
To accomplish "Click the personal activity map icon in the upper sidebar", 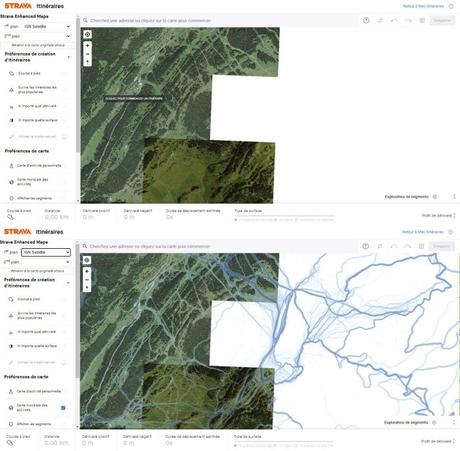I will click(11, 166).
